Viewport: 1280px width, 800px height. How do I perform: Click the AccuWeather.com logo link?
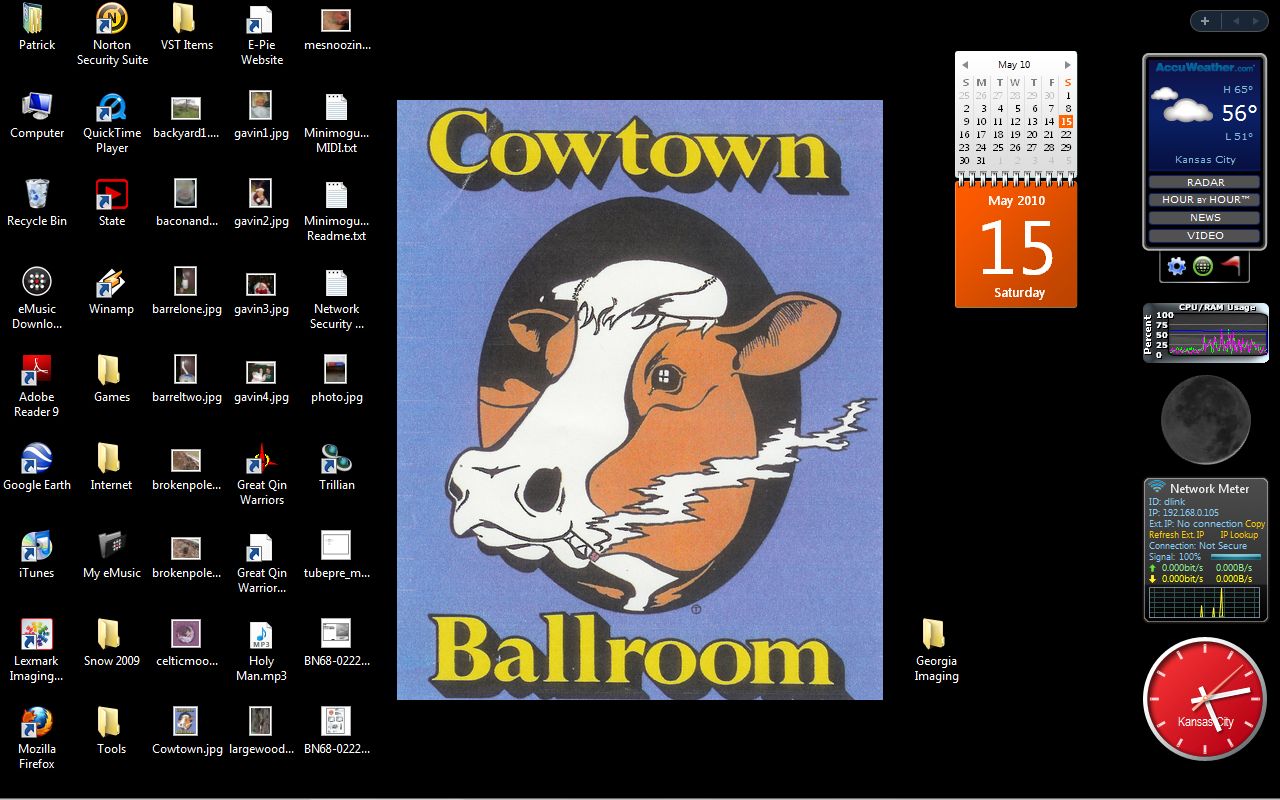tap(1205, 67)
